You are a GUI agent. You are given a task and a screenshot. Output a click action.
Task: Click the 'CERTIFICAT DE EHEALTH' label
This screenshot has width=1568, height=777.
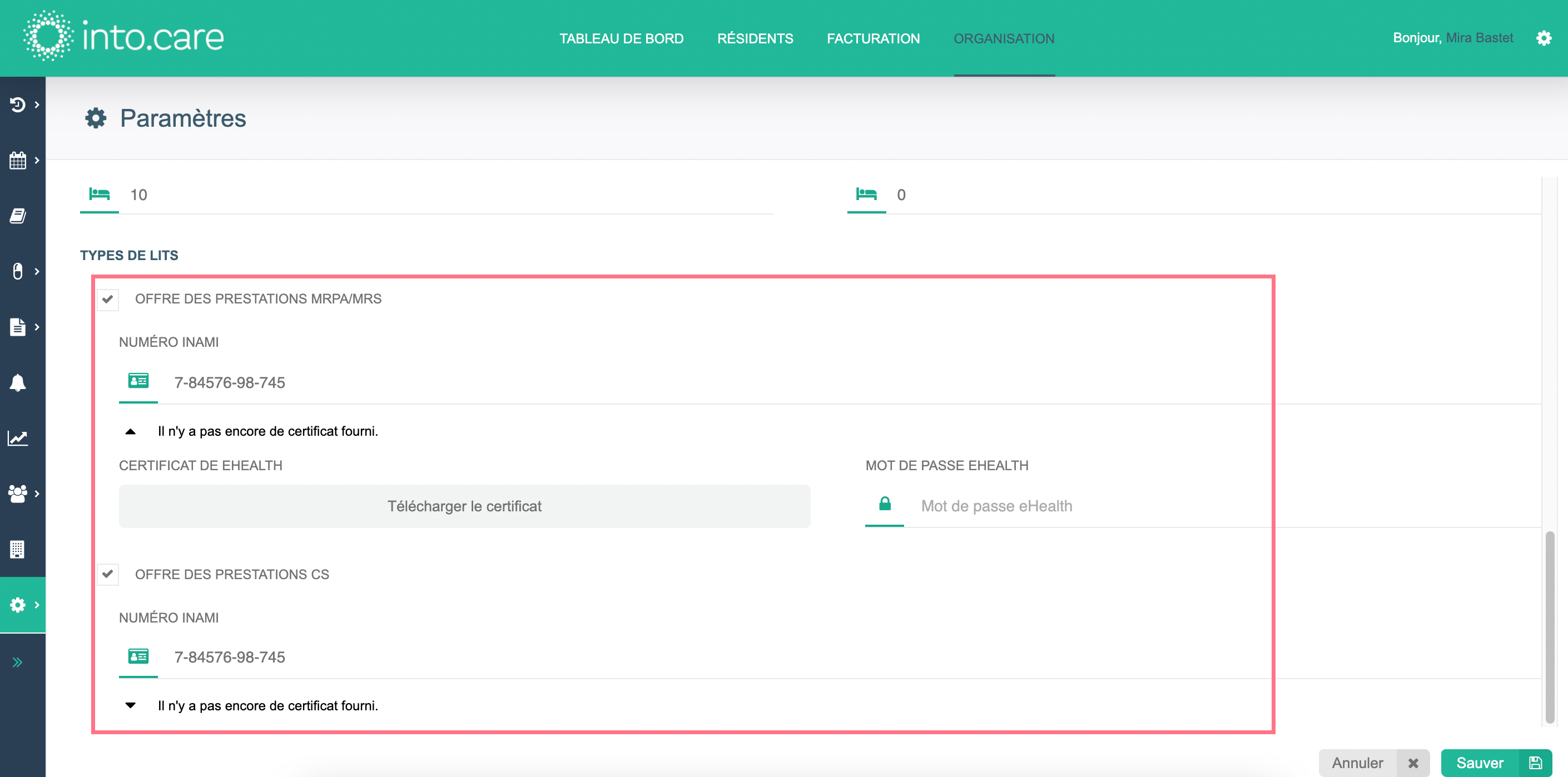[x=201, y=465]
